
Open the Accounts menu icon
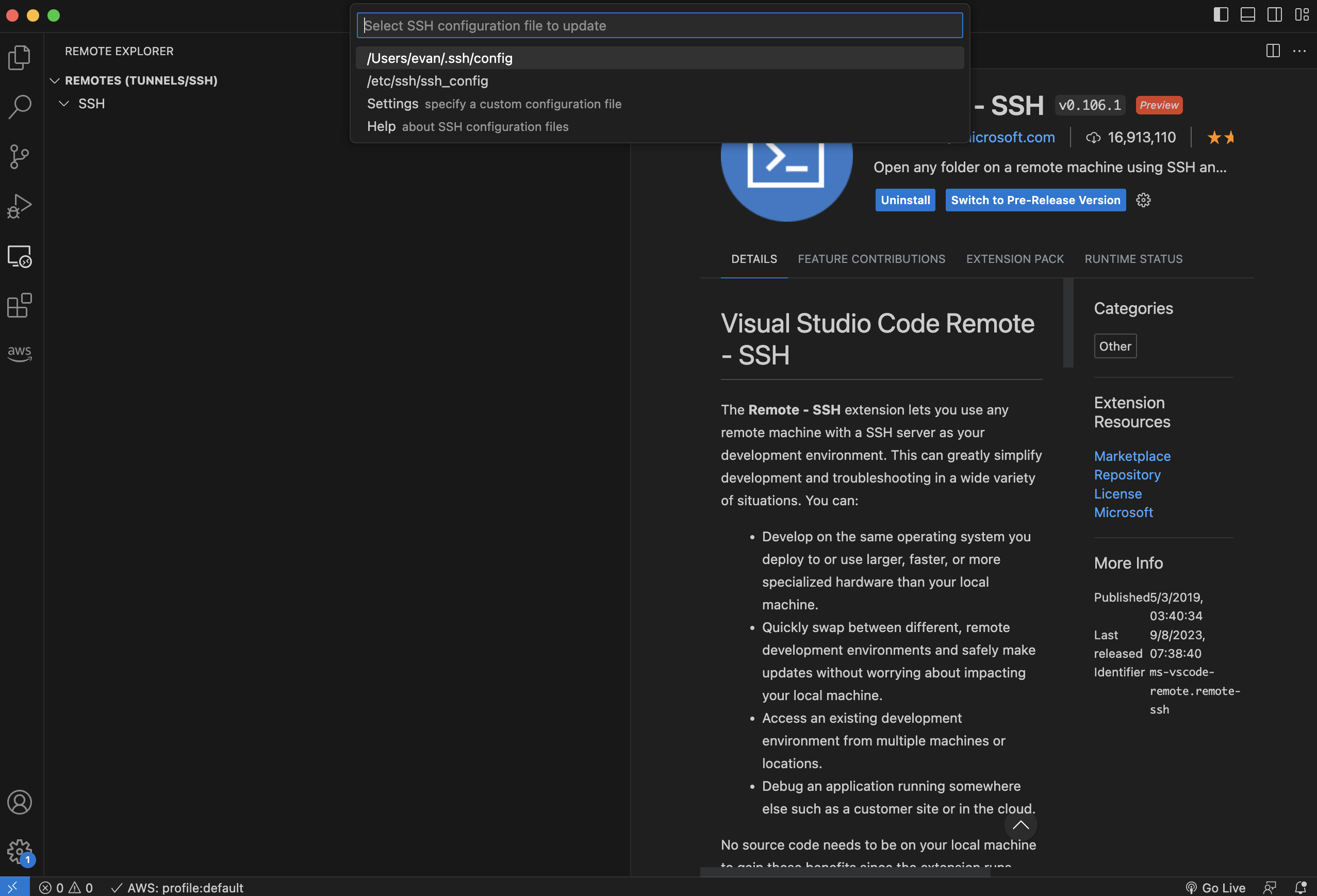(x=19, y=802)
